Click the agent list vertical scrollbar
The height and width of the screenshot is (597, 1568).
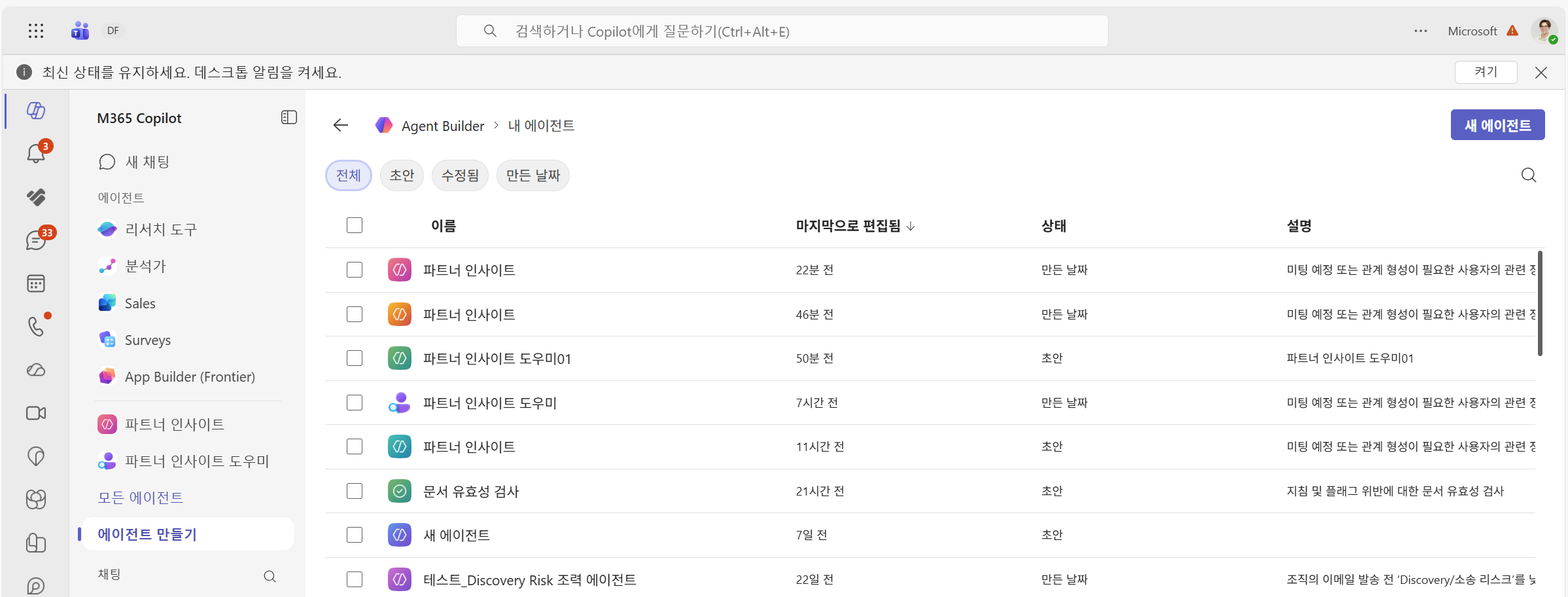tap(1540, 303)
